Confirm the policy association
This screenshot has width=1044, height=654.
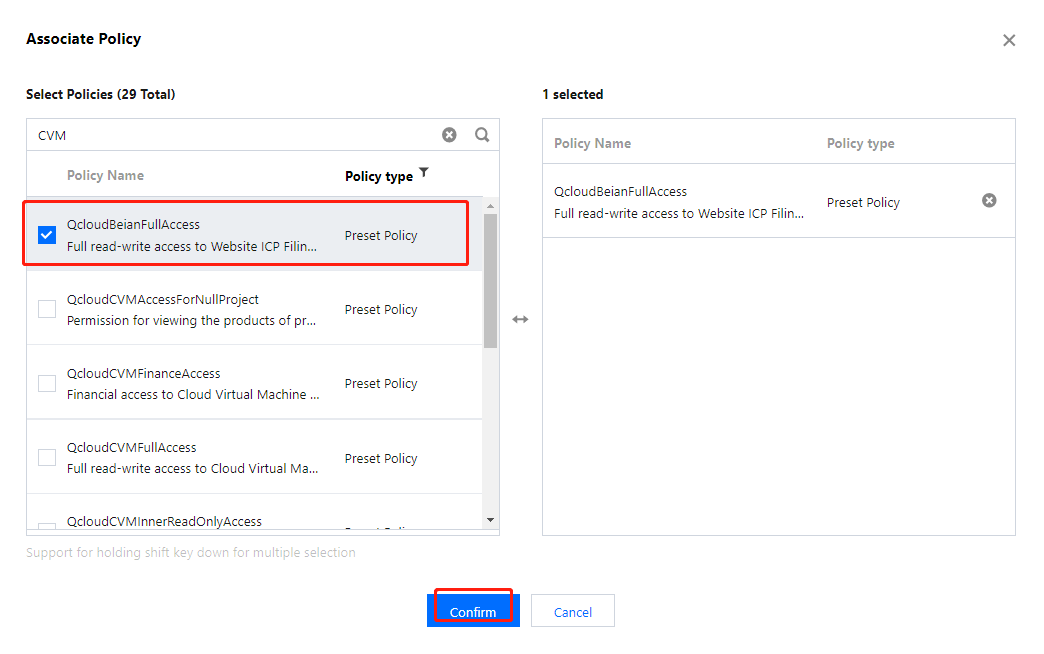pyautogui.click(x=473, y=611)
